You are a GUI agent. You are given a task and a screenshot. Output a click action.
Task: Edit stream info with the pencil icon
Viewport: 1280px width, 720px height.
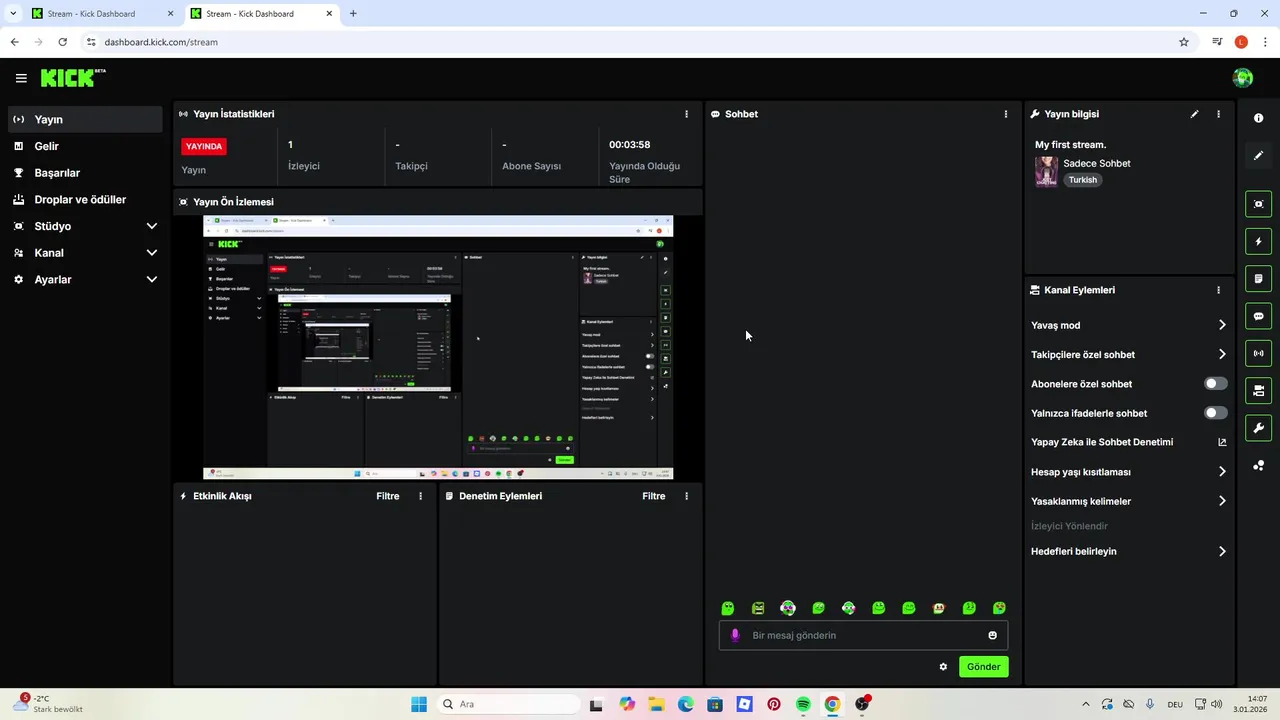1194,114
